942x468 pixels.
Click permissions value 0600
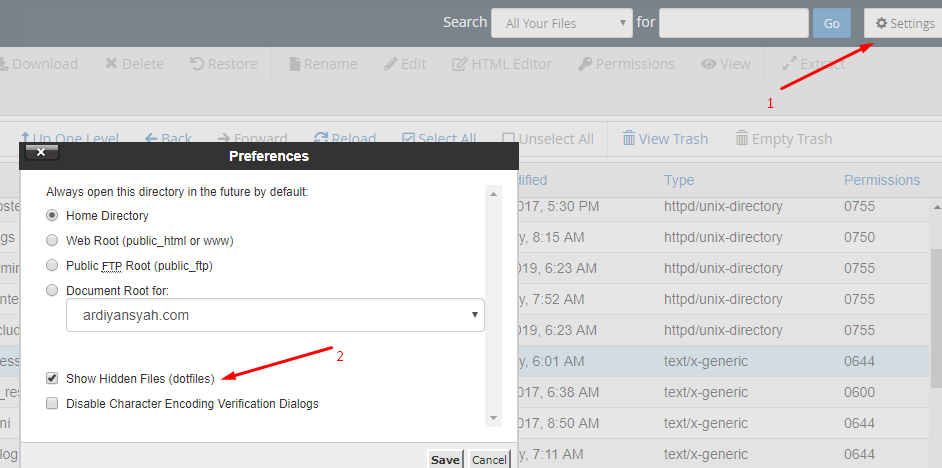tap(859, 392)
